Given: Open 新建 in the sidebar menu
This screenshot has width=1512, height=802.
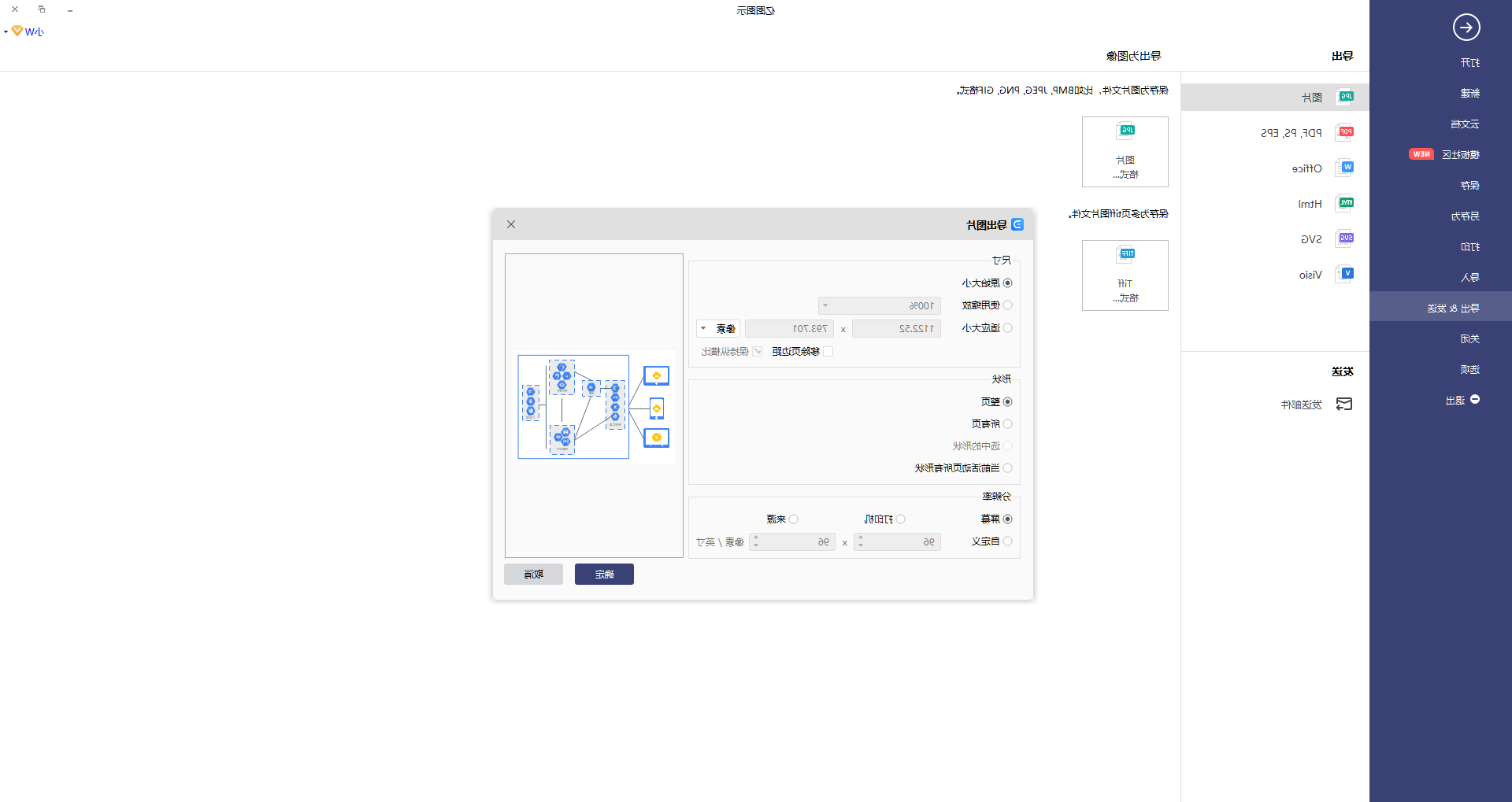Looking at the screenshot, I should tap(1469, 94).
